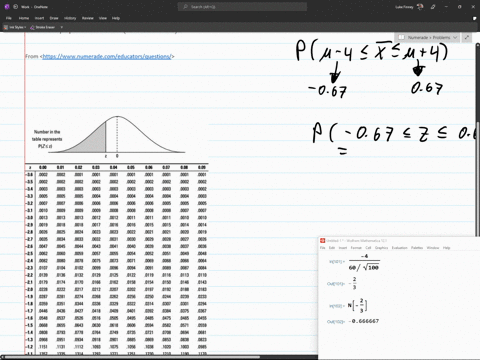
Task: Click the 0.04 column header in the z-table
Action: (113, 167)
